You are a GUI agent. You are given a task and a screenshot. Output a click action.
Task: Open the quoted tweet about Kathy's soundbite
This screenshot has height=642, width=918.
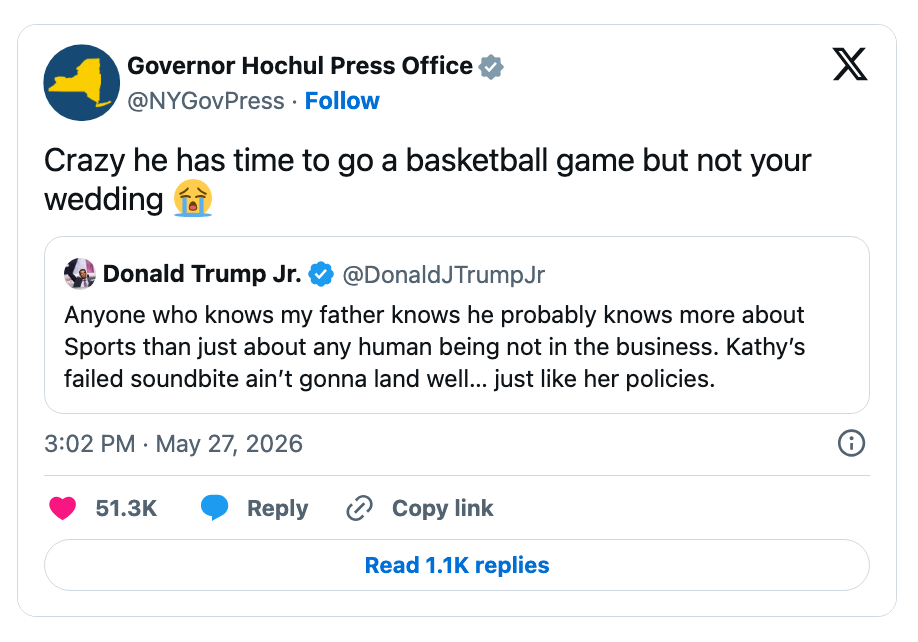tap(457, 325)
